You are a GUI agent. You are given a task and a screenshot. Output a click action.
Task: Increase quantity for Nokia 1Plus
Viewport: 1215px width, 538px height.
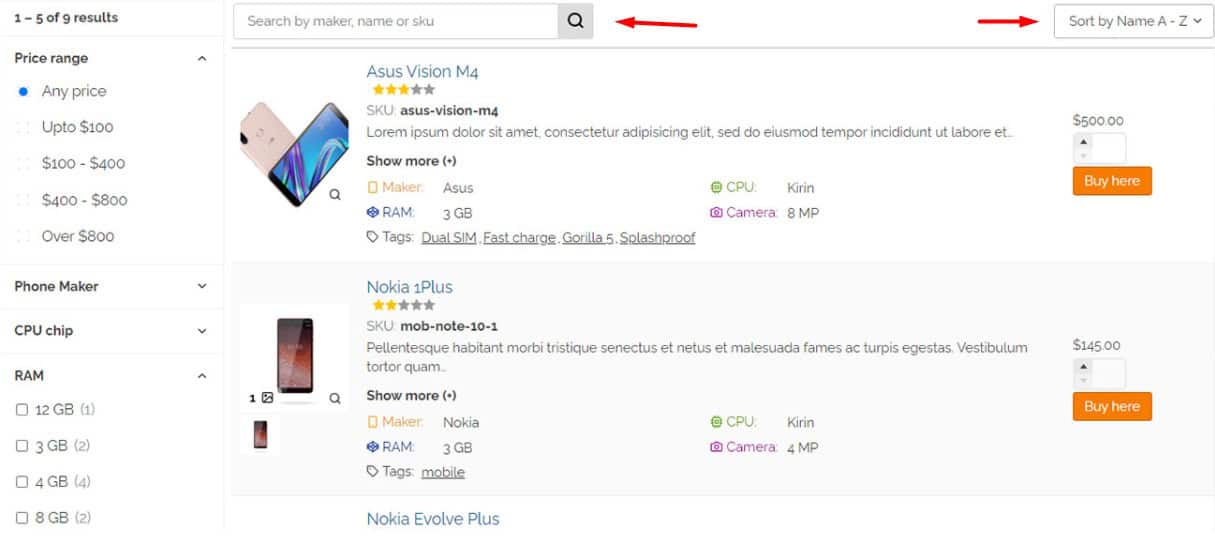pyautogui.click(x=1085, y=367)
